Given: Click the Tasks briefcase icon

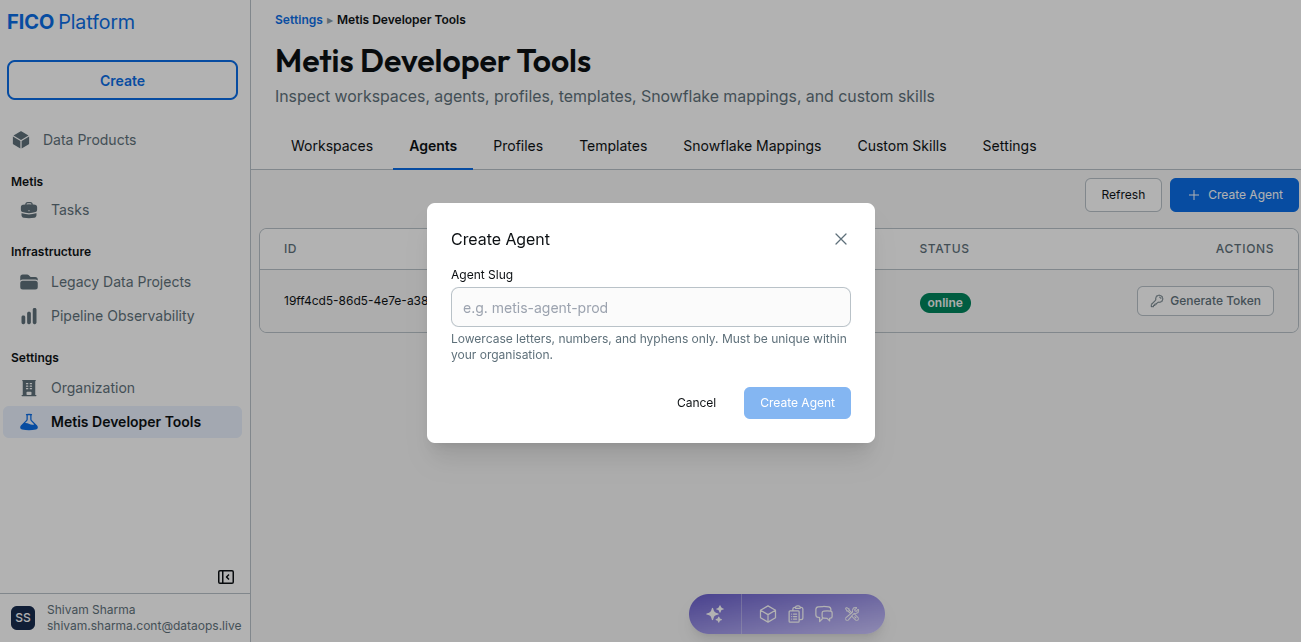Looking at the screenshot, I should tap(30, 210).
